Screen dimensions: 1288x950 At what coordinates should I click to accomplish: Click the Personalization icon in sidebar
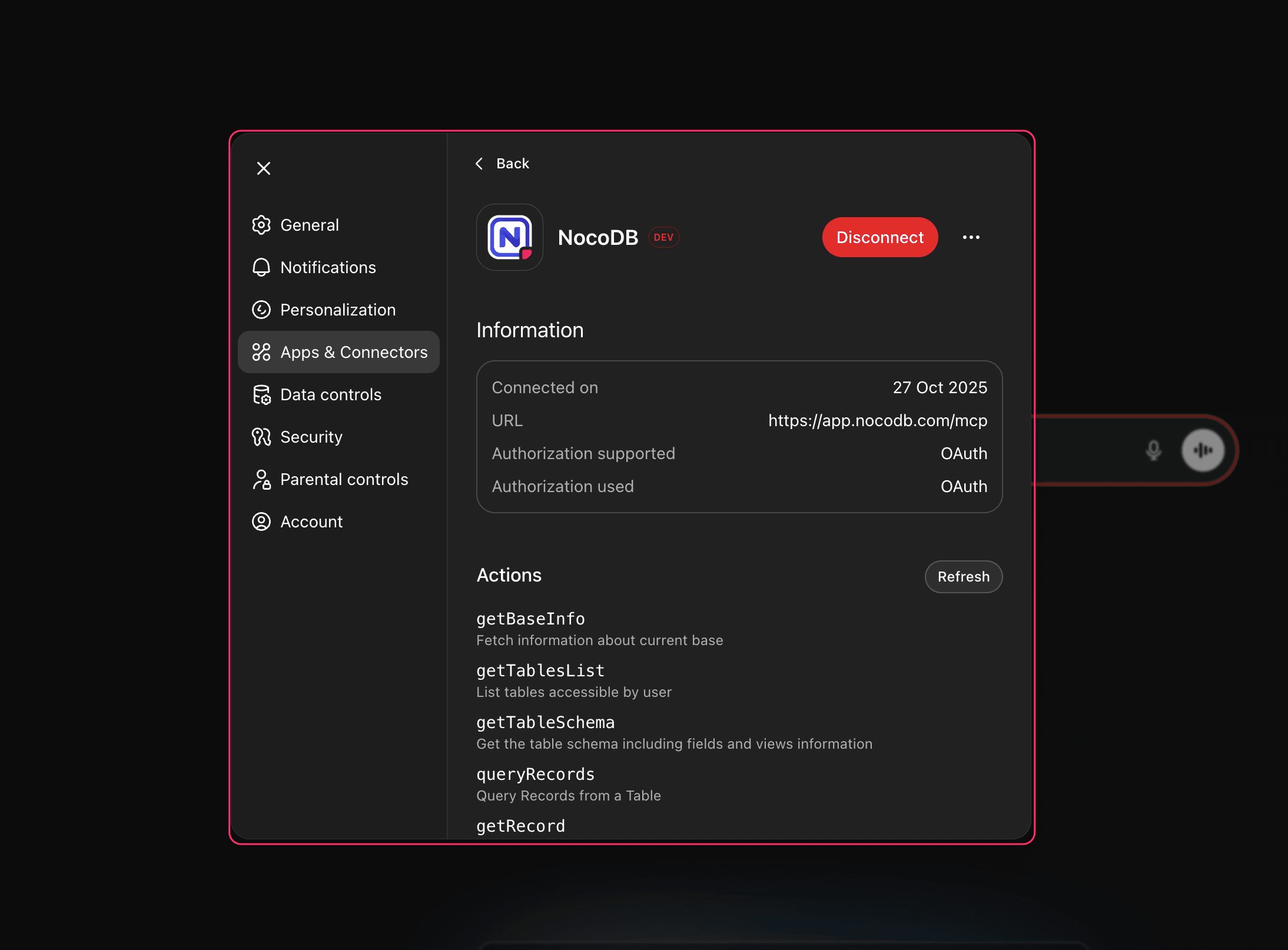point(261,310)
